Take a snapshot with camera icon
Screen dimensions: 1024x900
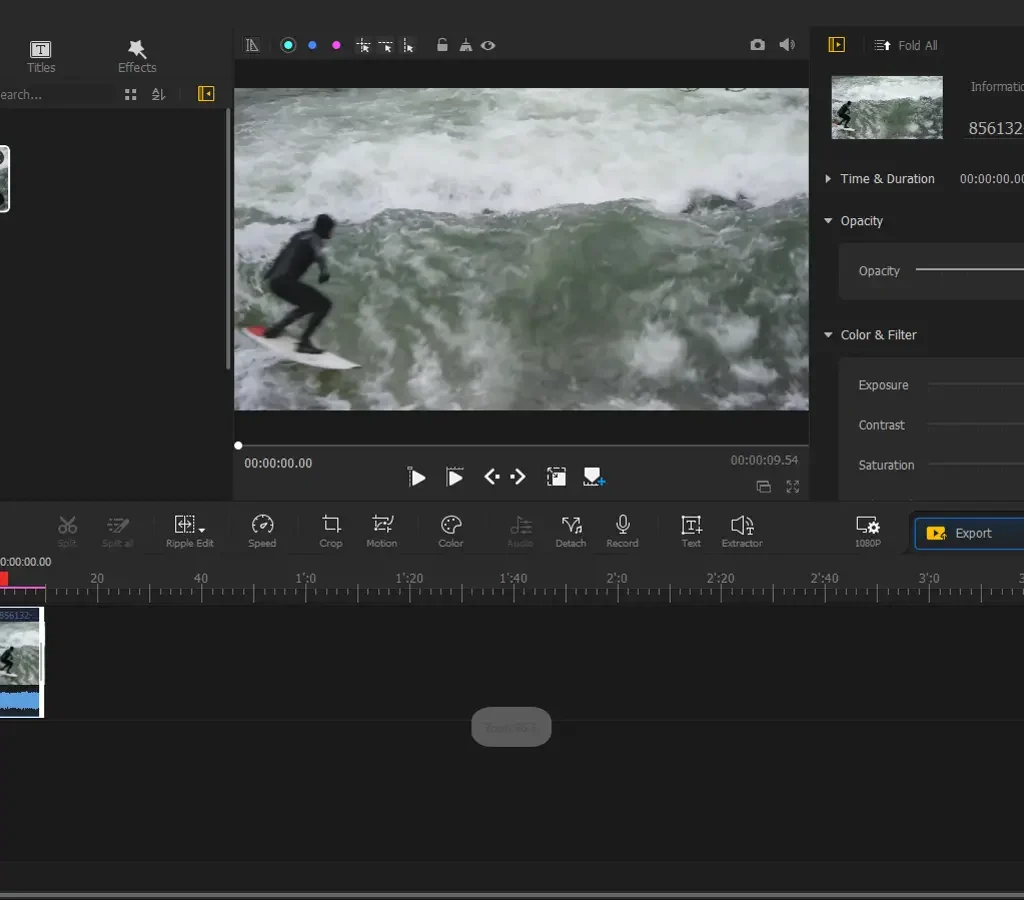point(757,45)
